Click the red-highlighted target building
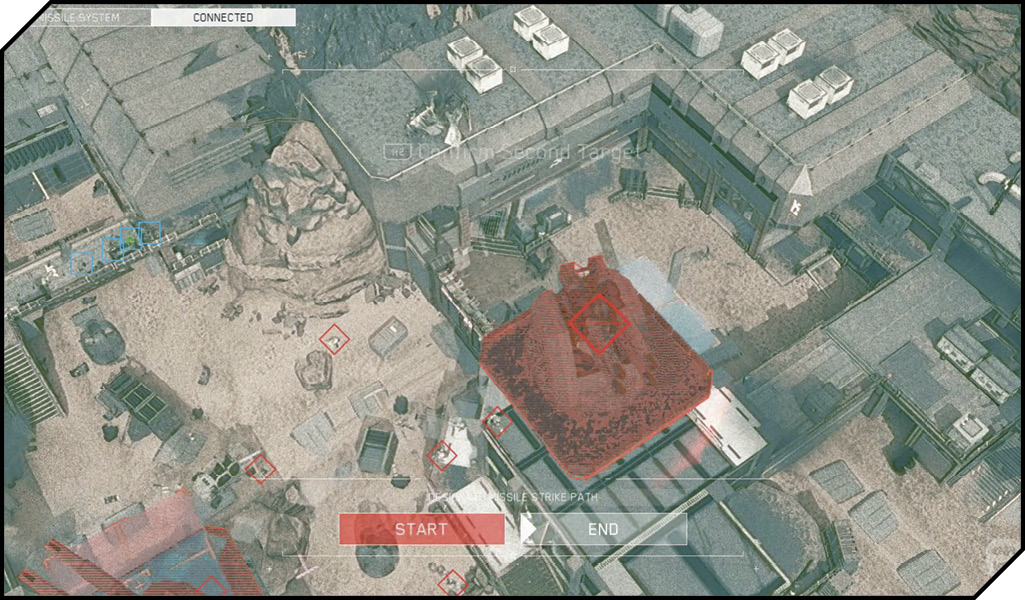Screen dimensions: 1025x600 coord(595,368)
